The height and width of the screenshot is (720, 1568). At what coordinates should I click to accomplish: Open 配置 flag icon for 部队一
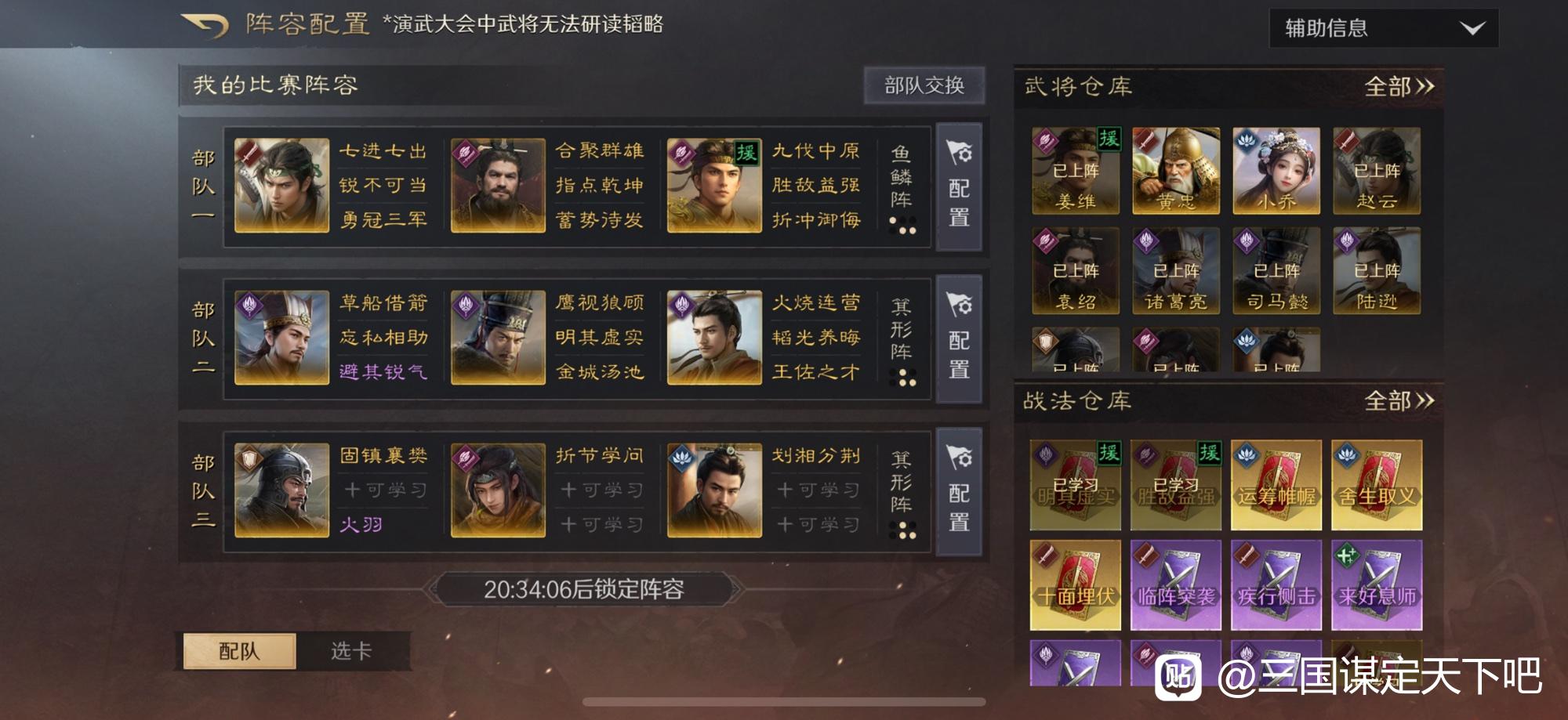pyautogui.click(x=960, y=186)
